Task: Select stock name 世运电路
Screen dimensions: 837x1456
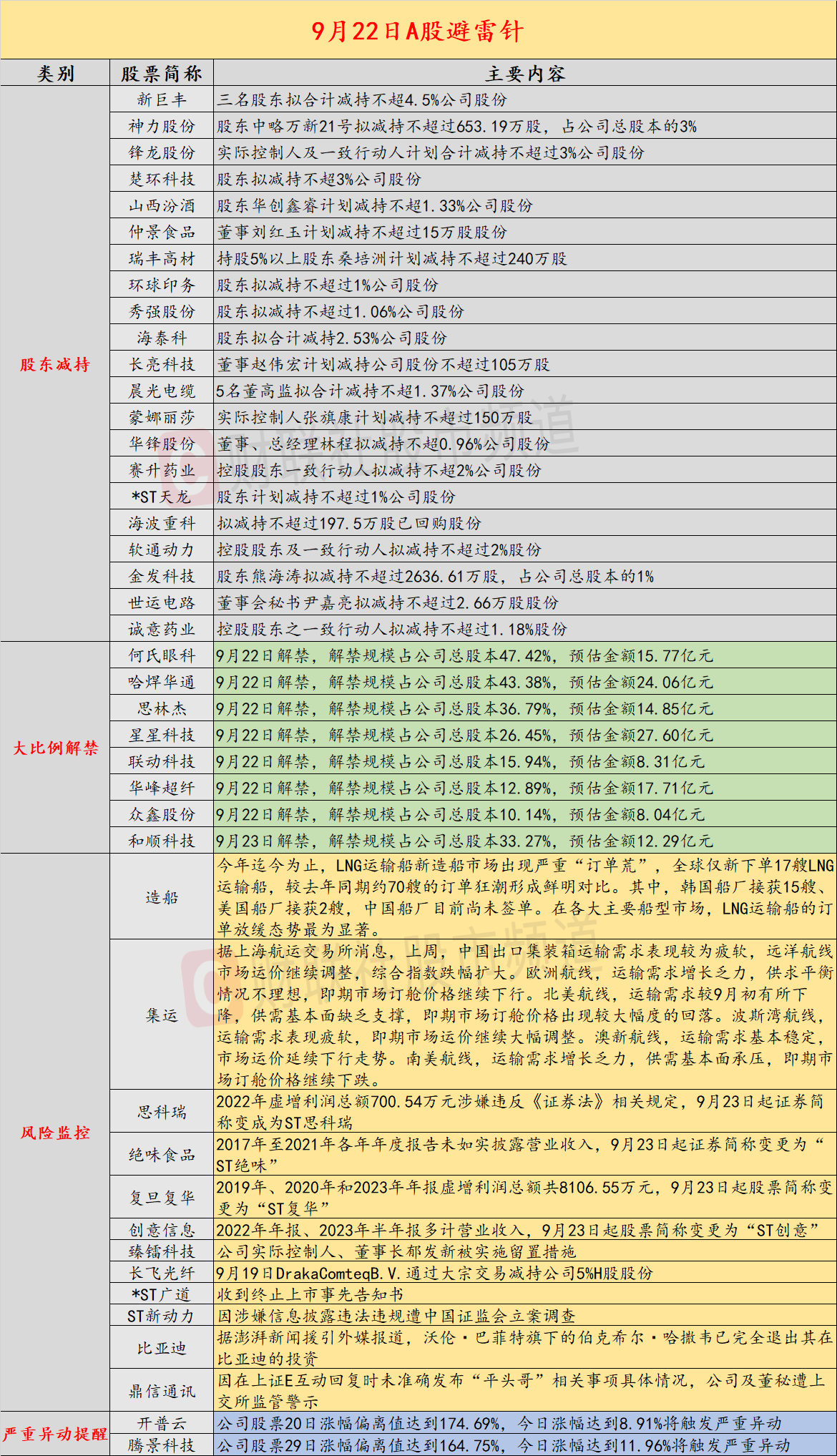Action: (x=162, y=603)
